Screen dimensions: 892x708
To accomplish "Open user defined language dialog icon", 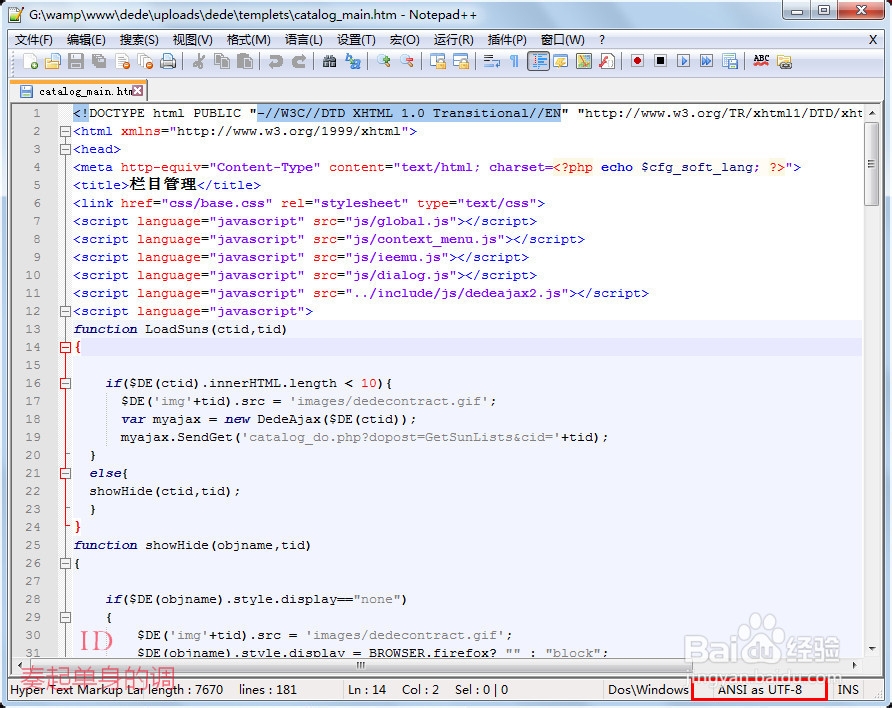I will (560, 61).
